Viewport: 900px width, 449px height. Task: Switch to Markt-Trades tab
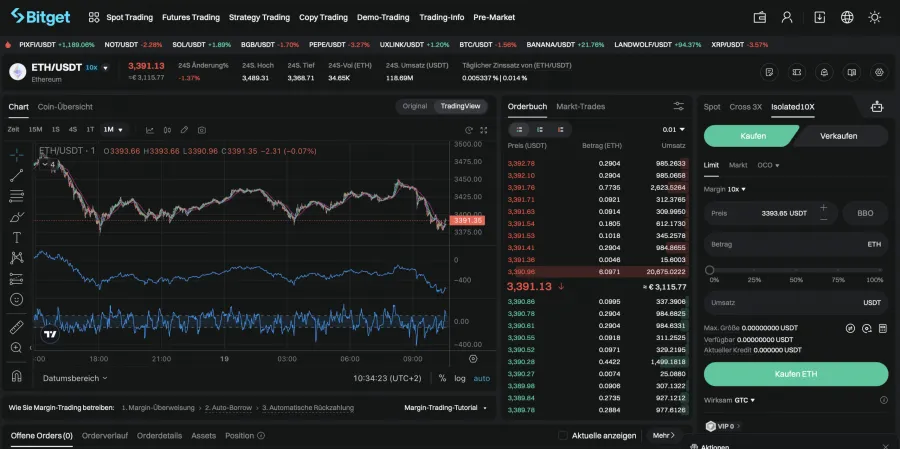pos(580,106)
